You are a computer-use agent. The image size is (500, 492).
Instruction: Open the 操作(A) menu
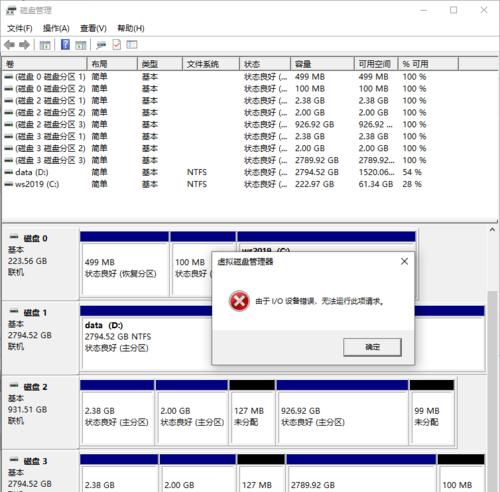(x=56, y=28)
